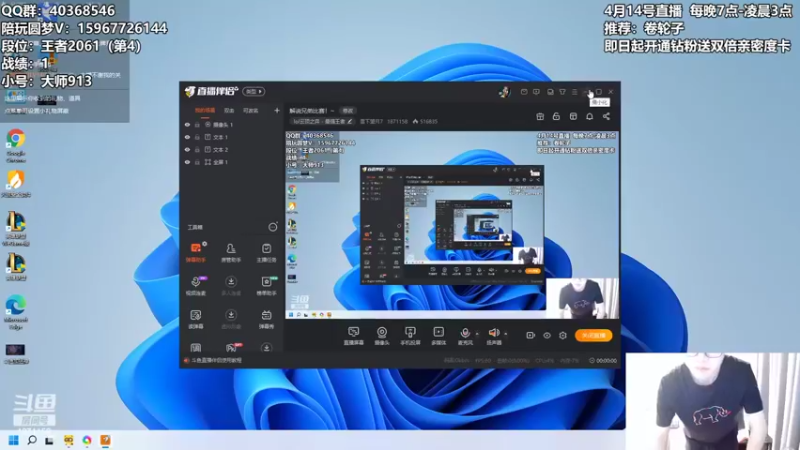Mute the 扬声器 speaker
This screenshot has height=450, width=800.
click(x=493, y=336)
